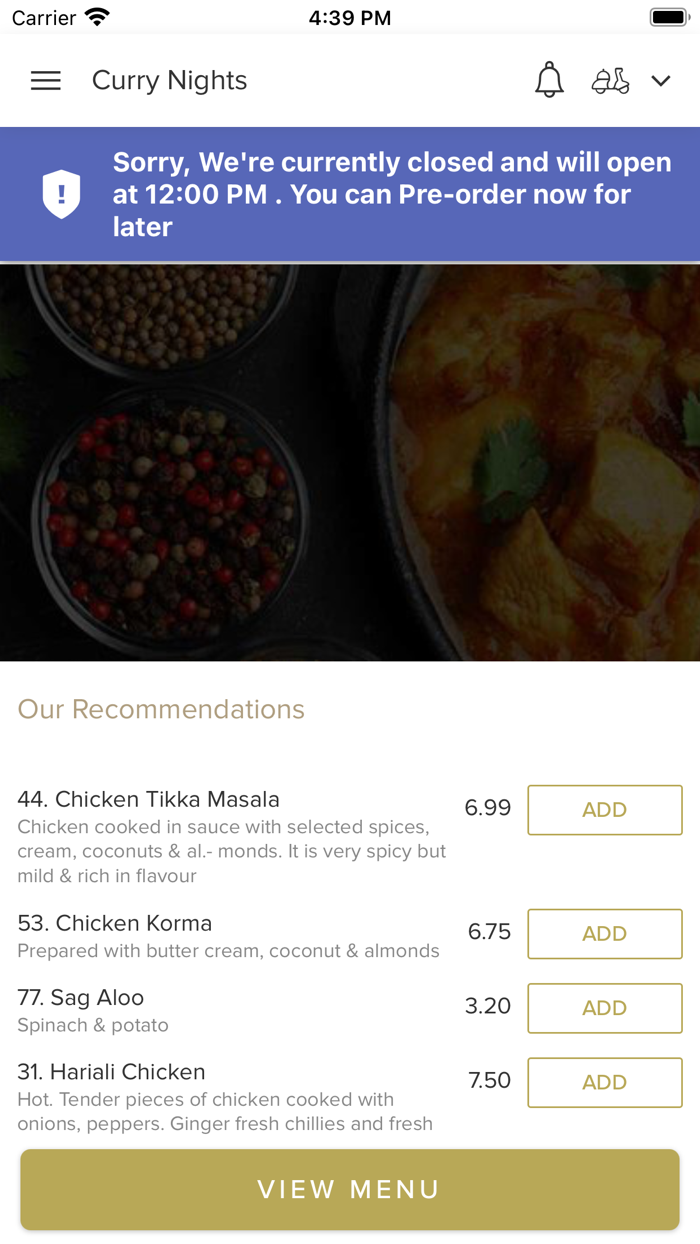Tap the Wi-Fi icon in status bar
This screenshot has width=700, height=1244.
[97, 17]
